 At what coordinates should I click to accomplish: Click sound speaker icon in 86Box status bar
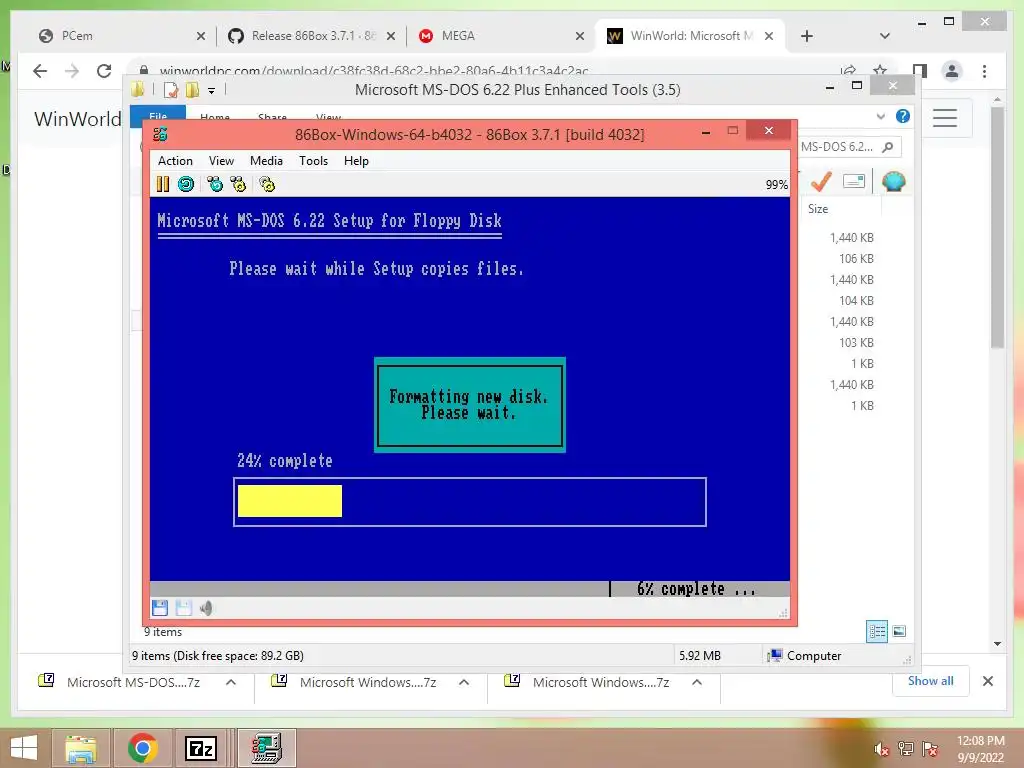coord(206,608)
